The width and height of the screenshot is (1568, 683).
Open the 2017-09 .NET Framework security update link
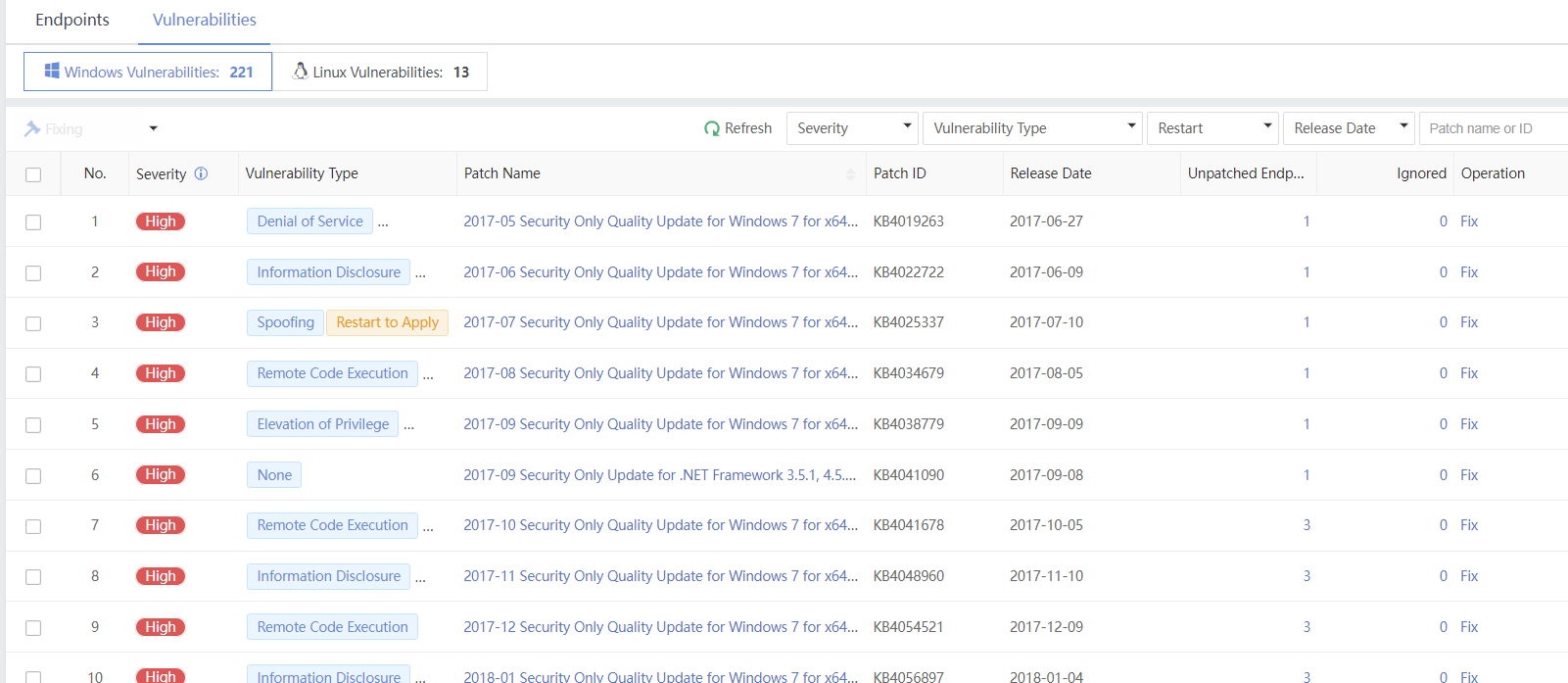coord(659,475)
